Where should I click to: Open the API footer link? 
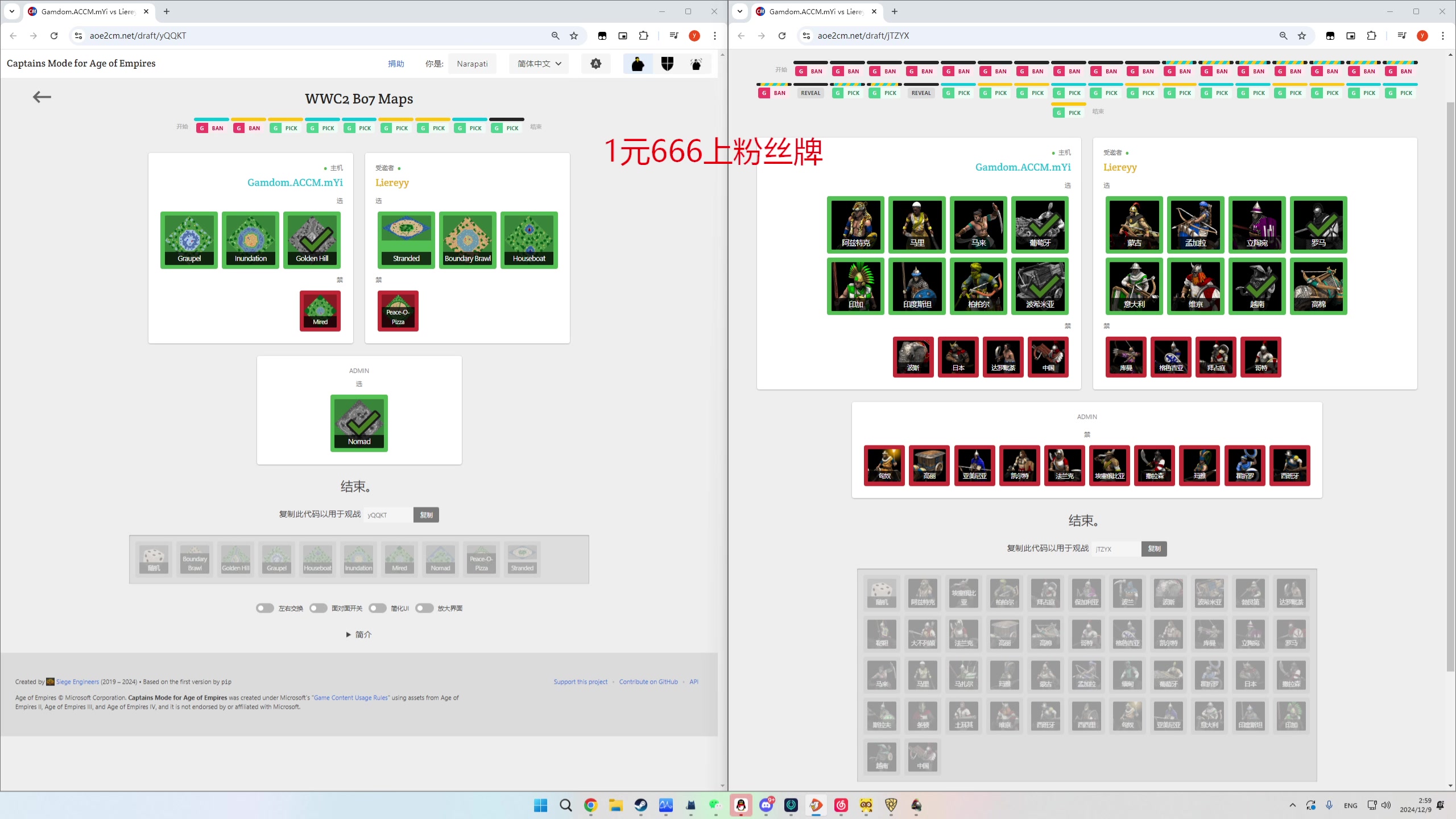(694, 682)
